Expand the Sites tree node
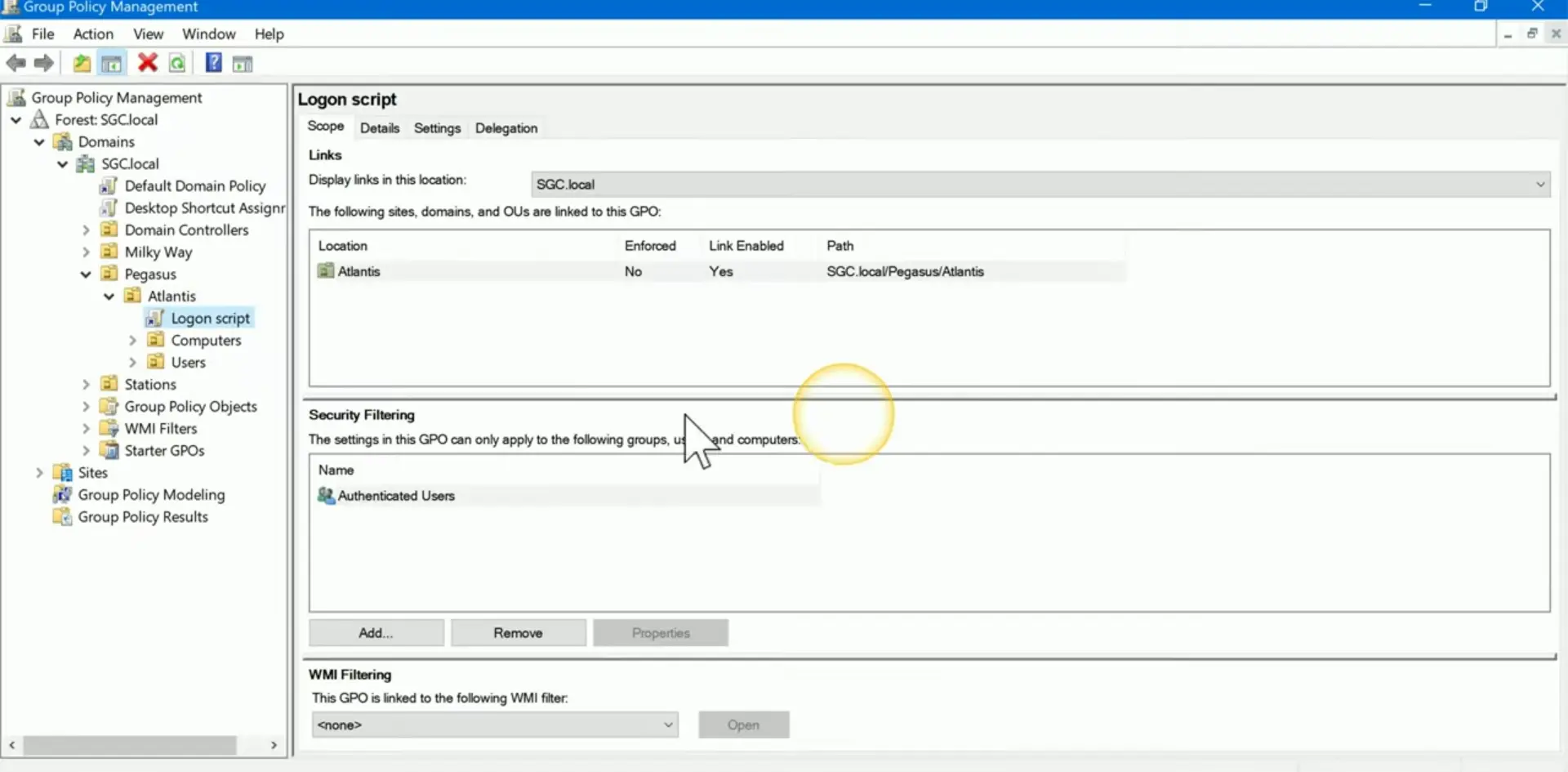Image resolution: width=1568 pixels, height=772 pixels. click(39, 472)
